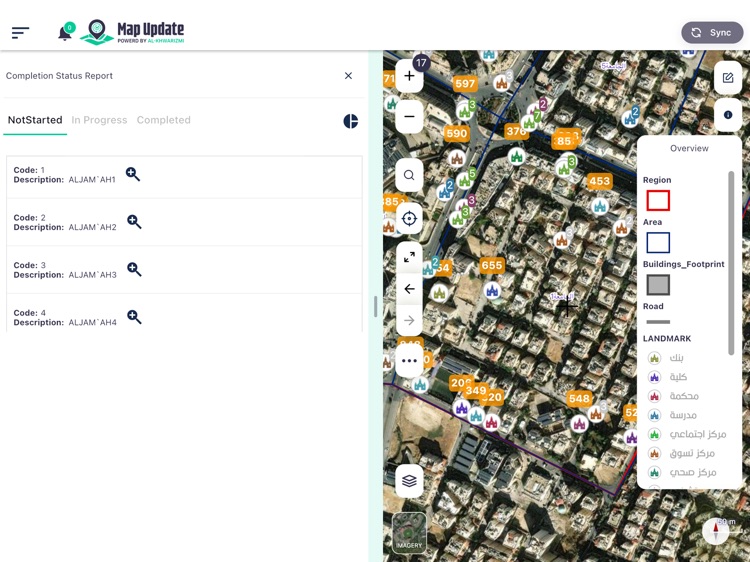Image resolution: width=750 pixels, height=562 pixels.
Task: Zoom out on the map
Action: pos(409,116)
